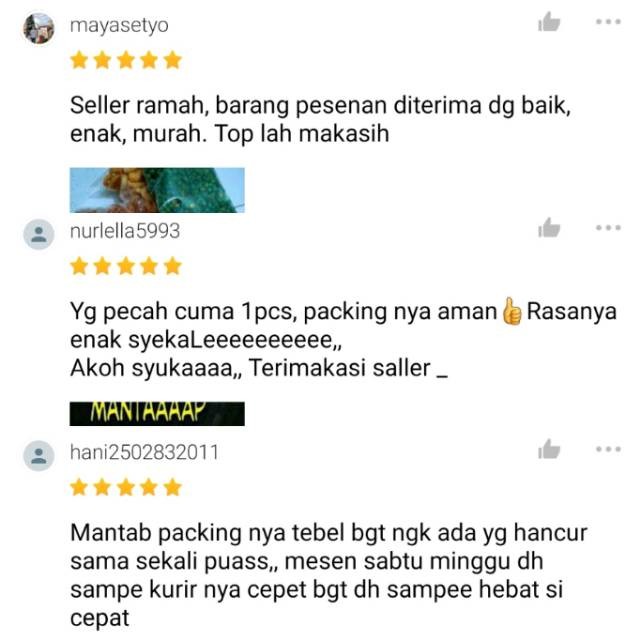View mayasetyo's attached food review photo
640x640 pixels.
click(x=157, y=190)
